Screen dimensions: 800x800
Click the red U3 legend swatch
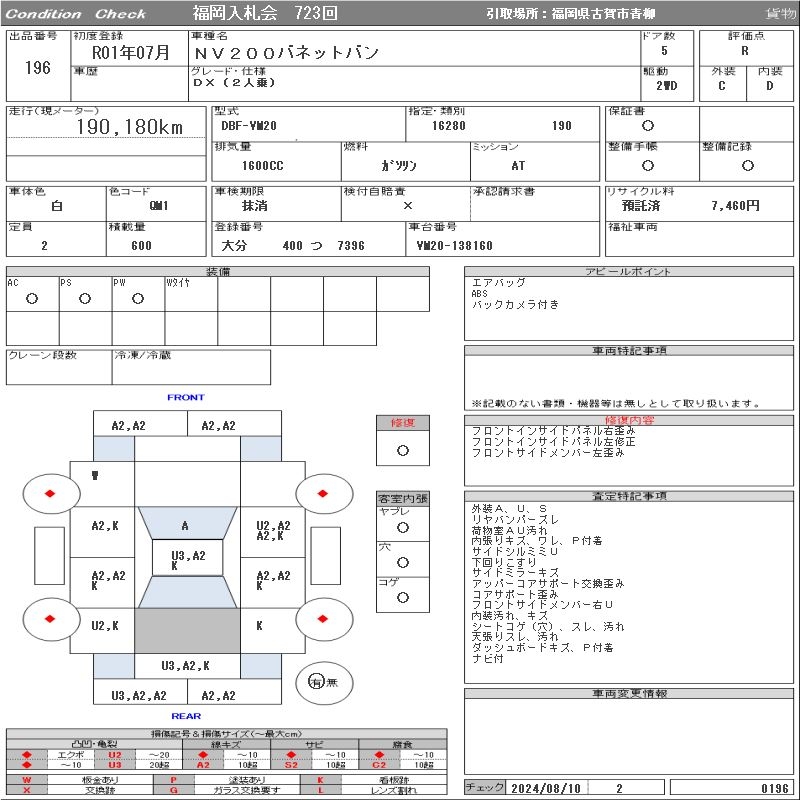coord(115,765)
